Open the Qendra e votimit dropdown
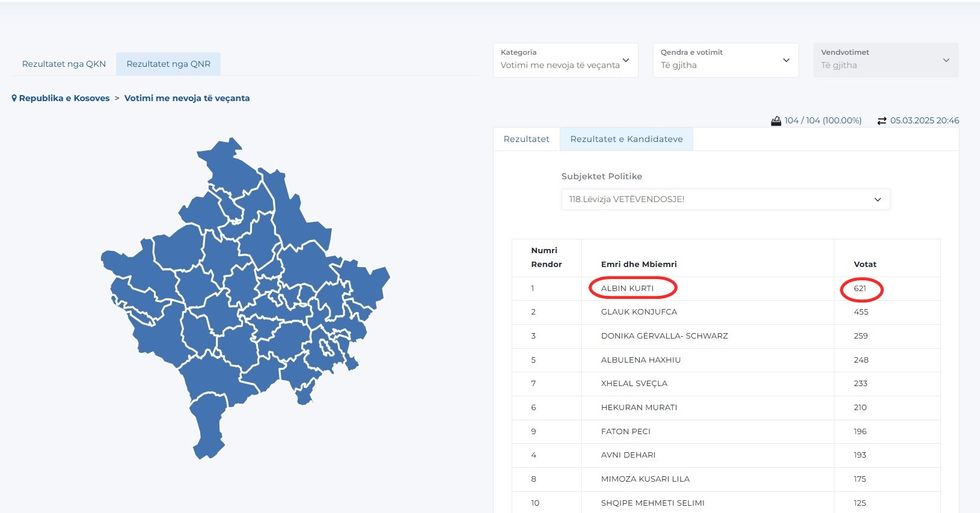Viewport: 980px width, 513px height. (725, 60)
